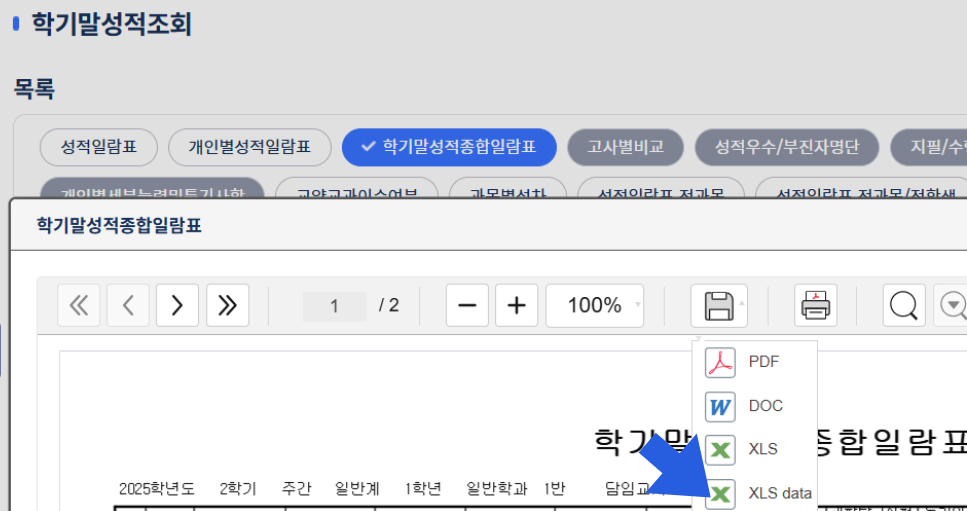Viewport: 967px width, 511px height.
Task: Jump to last page of report
Action: pyautogui.click(x=228, y=305)
